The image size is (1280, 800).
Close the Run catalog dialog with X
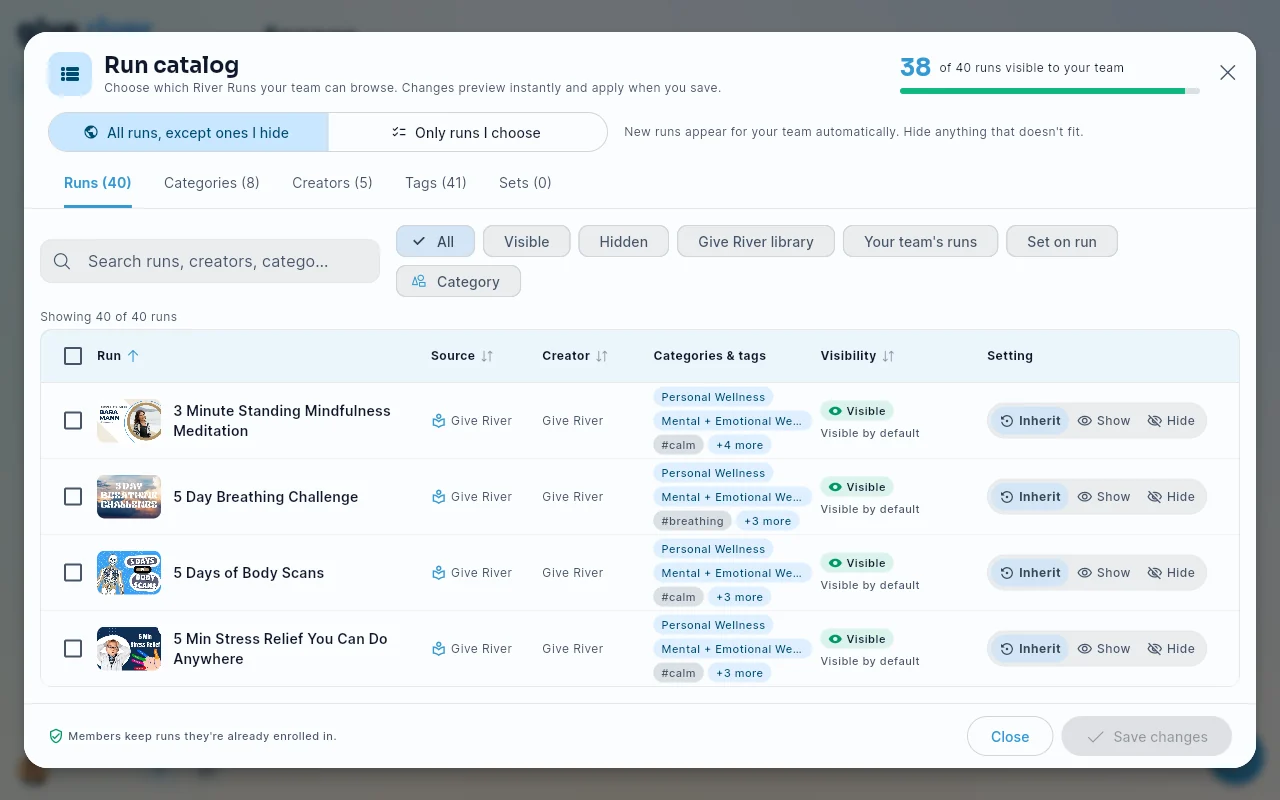(x=1228, y=73)
